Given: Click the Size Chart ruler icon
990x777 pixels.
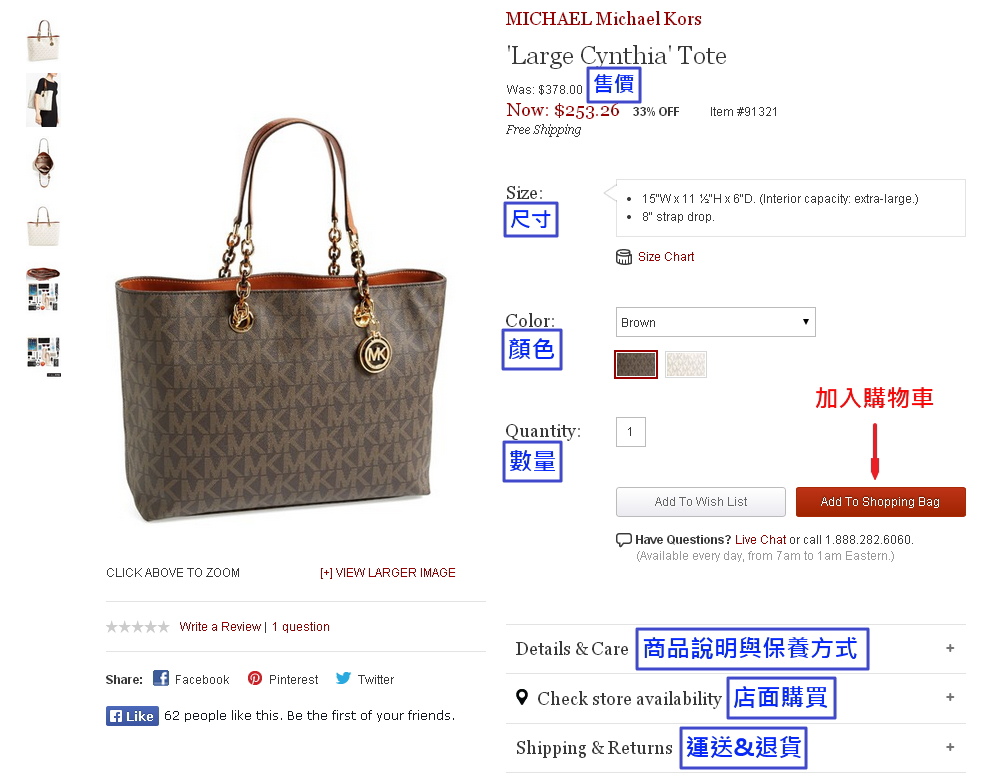Looking at the screenshot, I should (x=624, y=257).
